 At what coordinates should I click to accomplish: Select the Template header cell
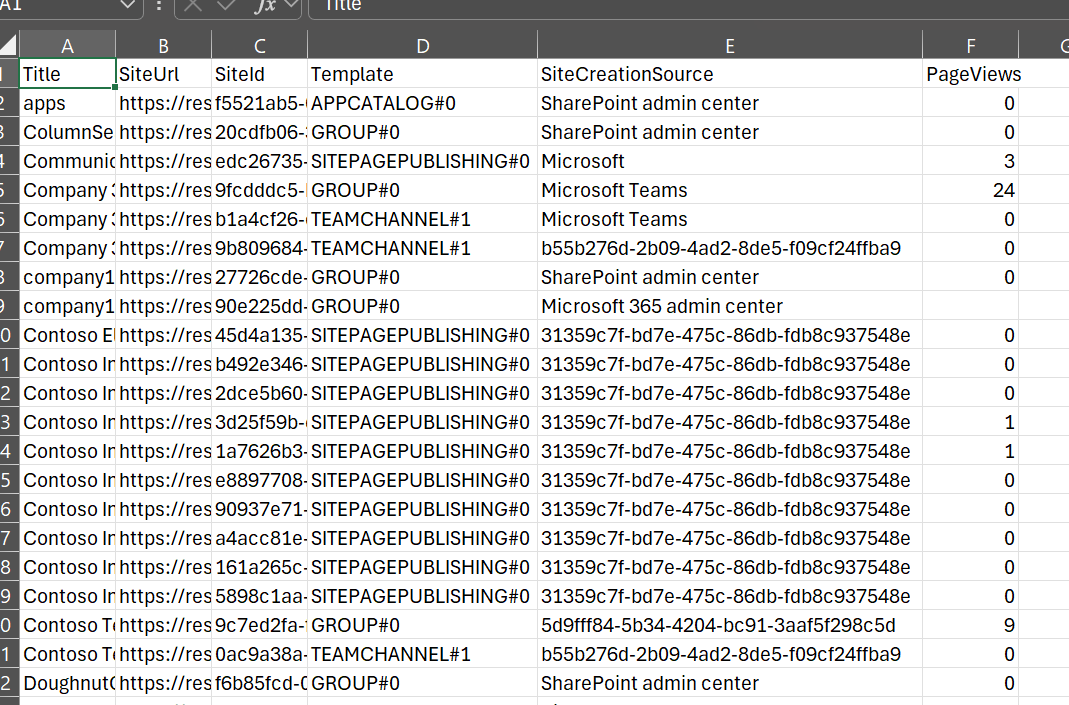[x=423, y=74]
